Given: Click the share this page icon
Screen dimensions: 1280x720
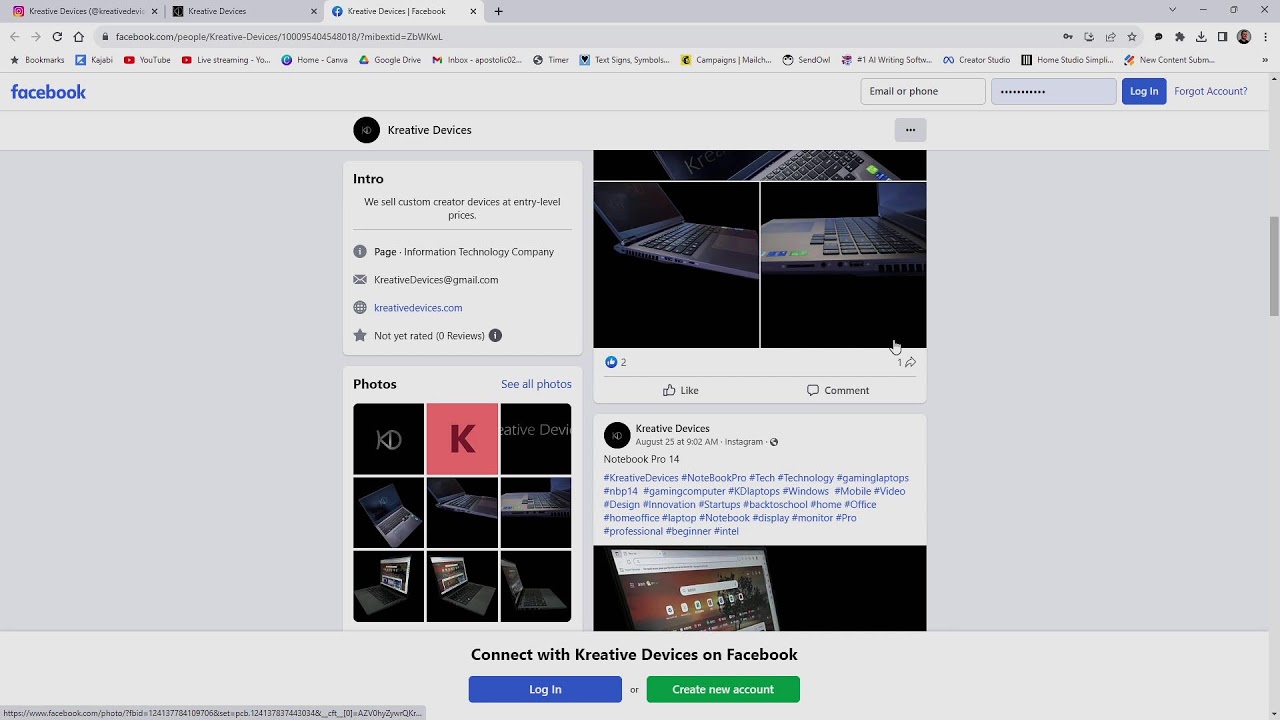Looking at the screenshot, I should click(1110, 37).
